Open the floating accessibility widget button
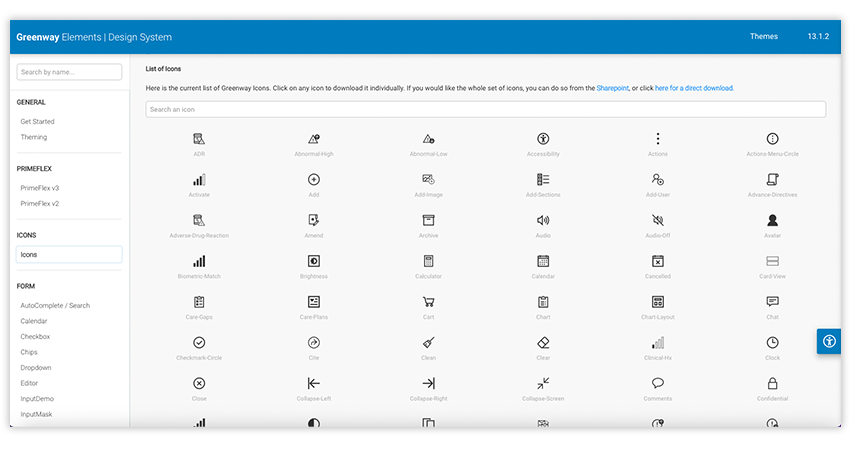Screen dimensions: 850x450 (x=829, y=341)
